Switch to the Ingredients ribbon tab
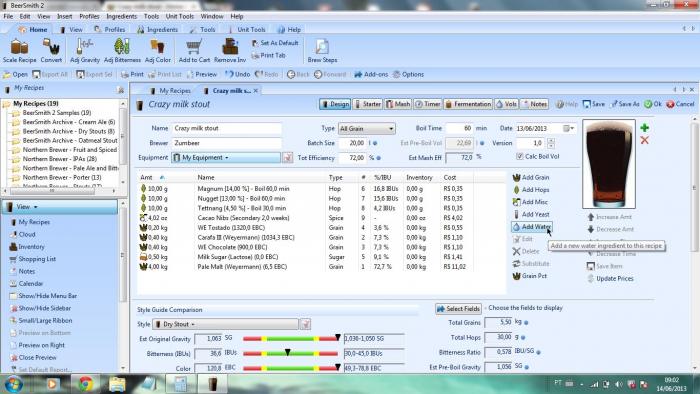Image resolution: width=700 pixels, height=394 pixels. coord(157,29)
